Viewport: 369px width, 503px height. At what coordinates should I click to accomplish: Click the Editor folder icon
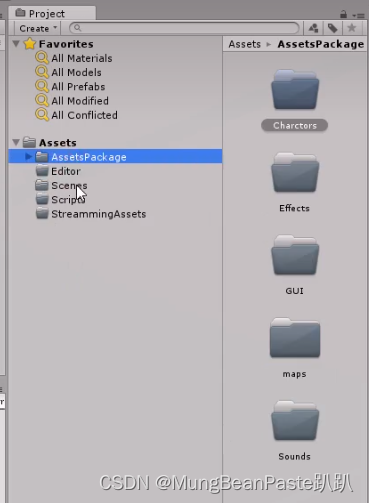(x=42, y=171)
